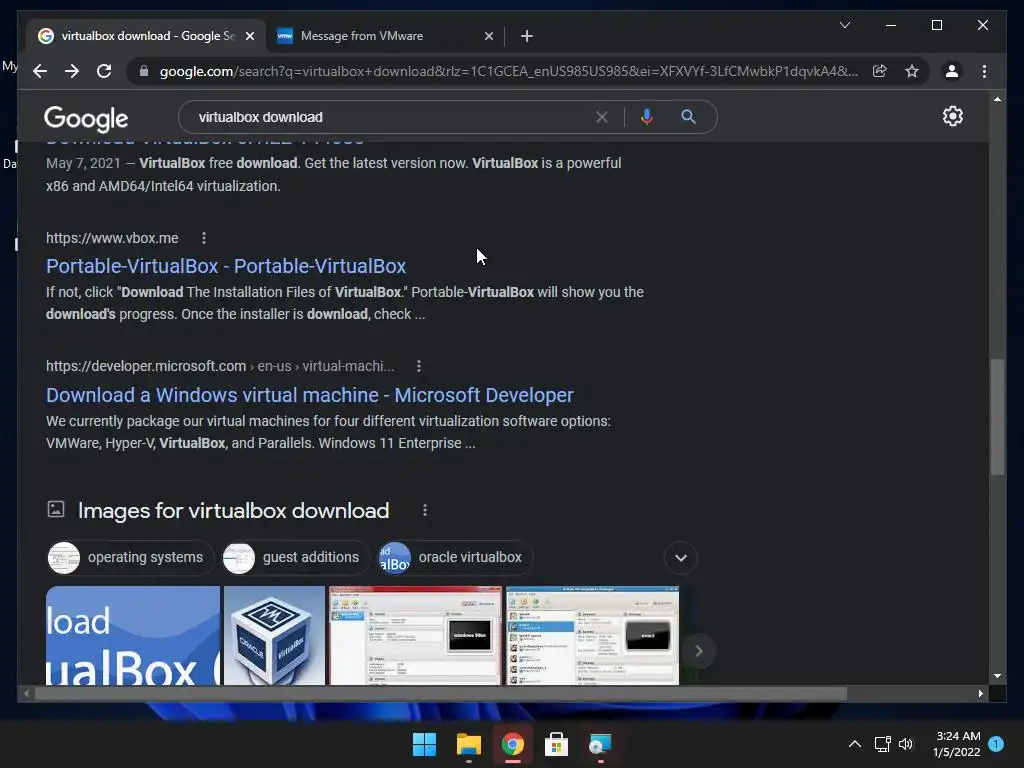Image resolution: width=1024 pixels, height=768 pixels.
Task: Open a new browser tab
Action: 527,37
